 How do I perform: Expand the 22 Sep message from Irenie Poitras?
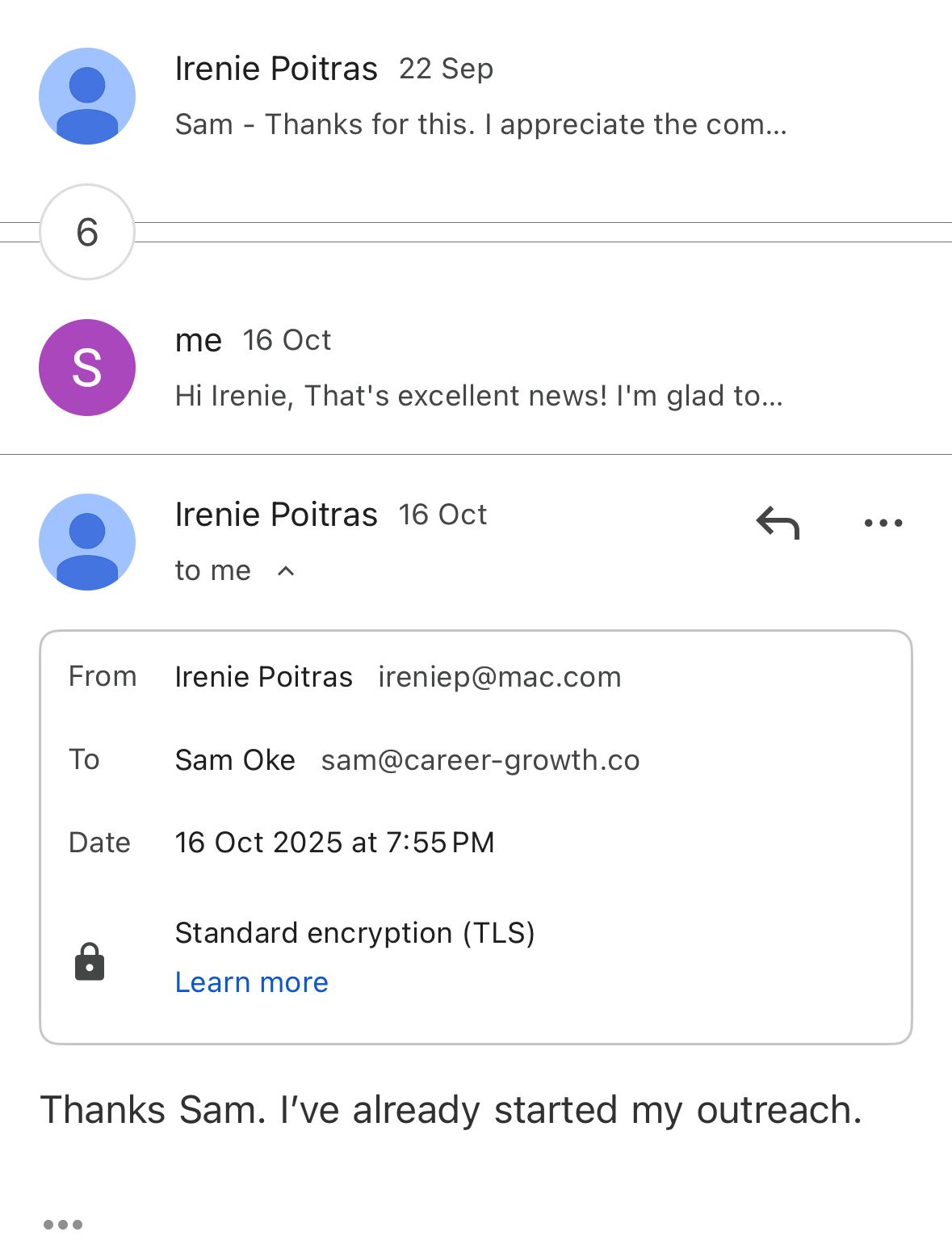[x=276, y=69]
